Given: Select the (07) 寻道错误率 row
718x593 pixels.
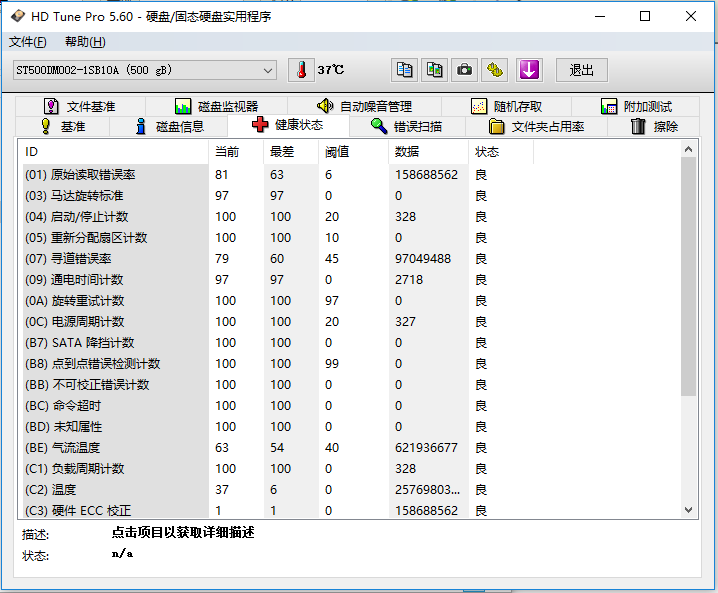Looking at the screenshot, I should (x=277, y=259).
